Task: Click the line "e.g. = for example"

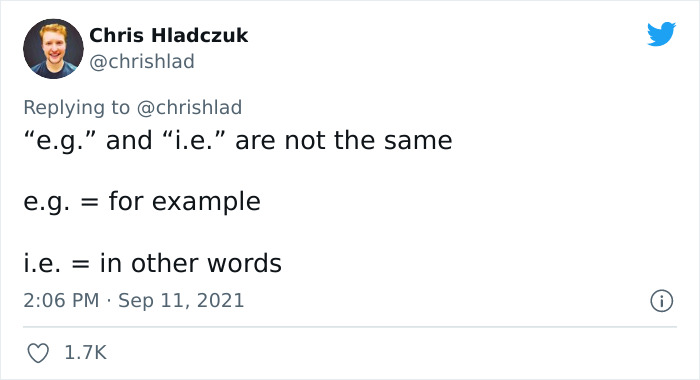Action: pyautogui.click(x=142, y=202)
